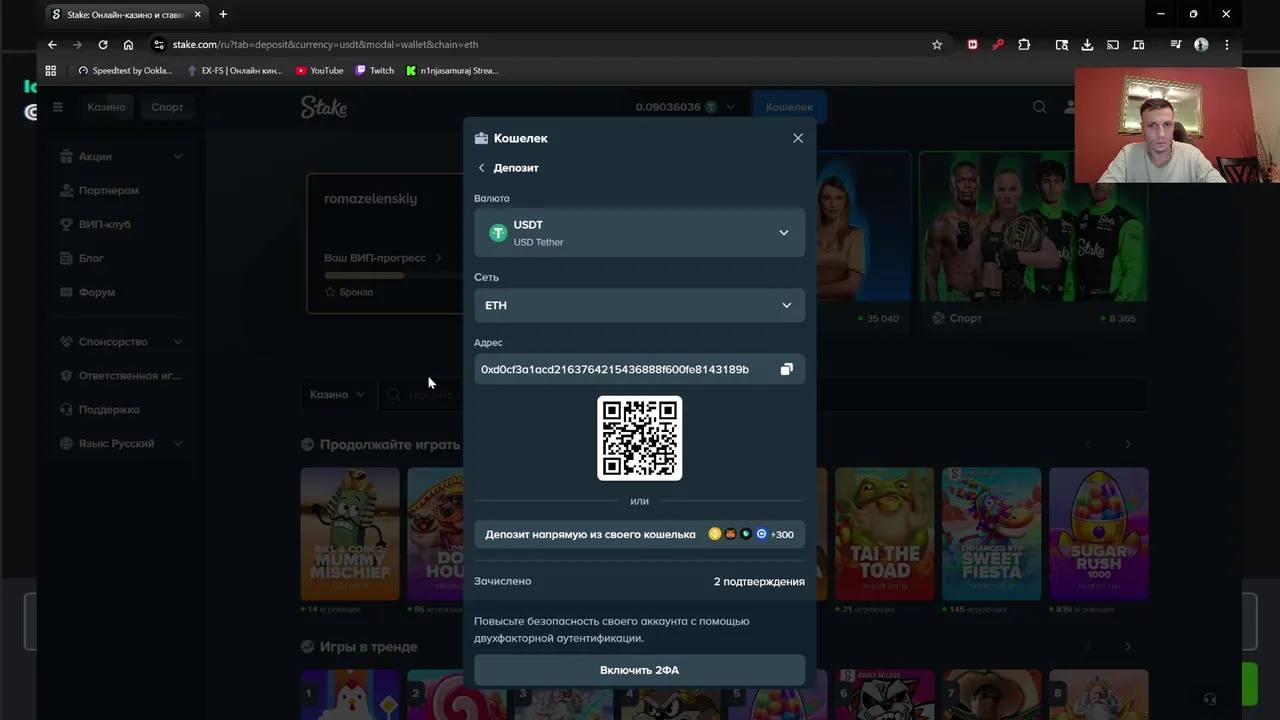Image resolution: width=1280 pixels, height=720 pixels.
Task: Open the browser Extensions puzzle icon
Action: pos(1024,45)
